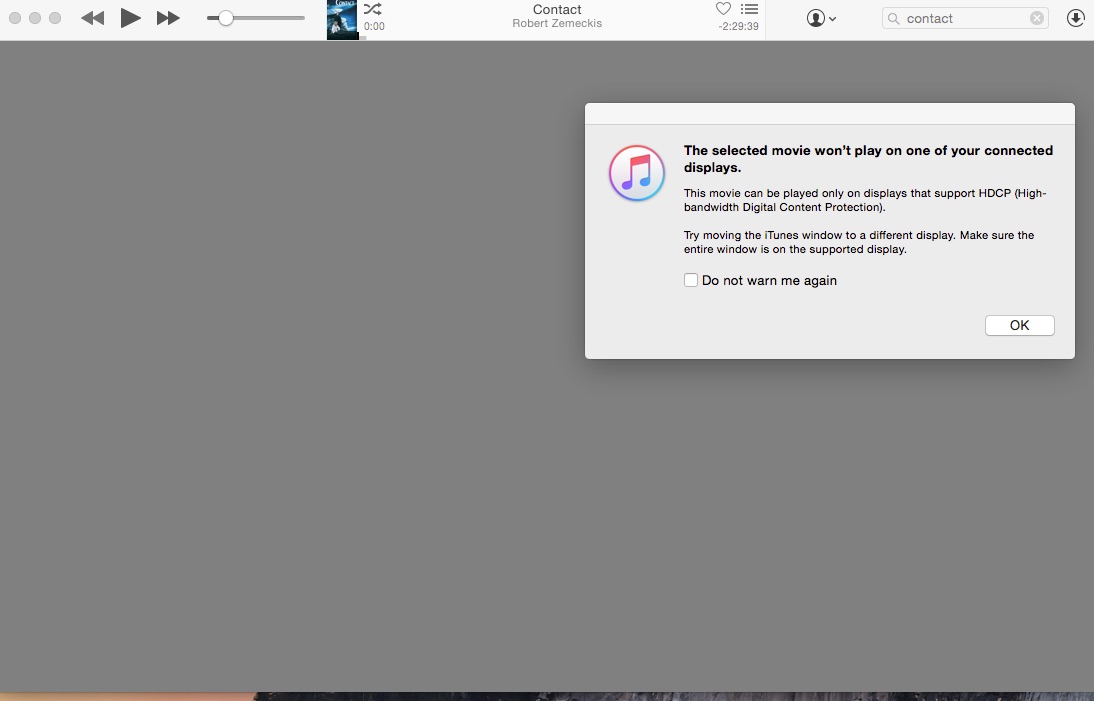Open the downloads icon
Screen dimensions: 1094x701
[1075, 18]
